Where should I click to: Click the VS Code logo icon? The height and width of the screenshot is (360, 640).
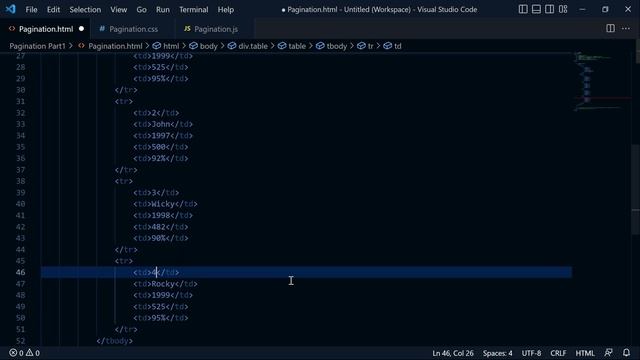[x=11, y=9]
